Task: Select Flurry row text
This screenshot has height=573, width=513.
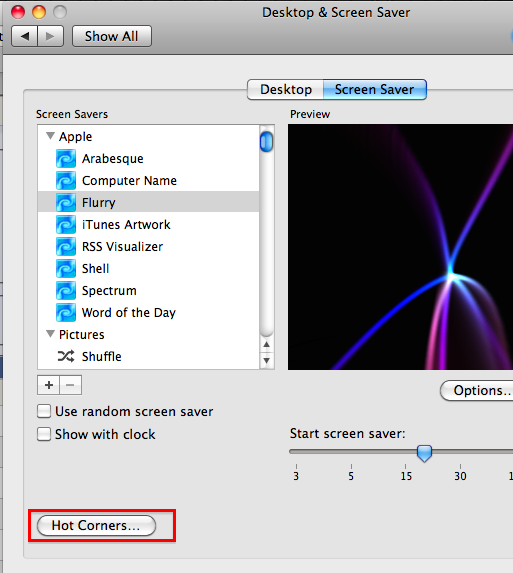Action: (x=99, y=202)
